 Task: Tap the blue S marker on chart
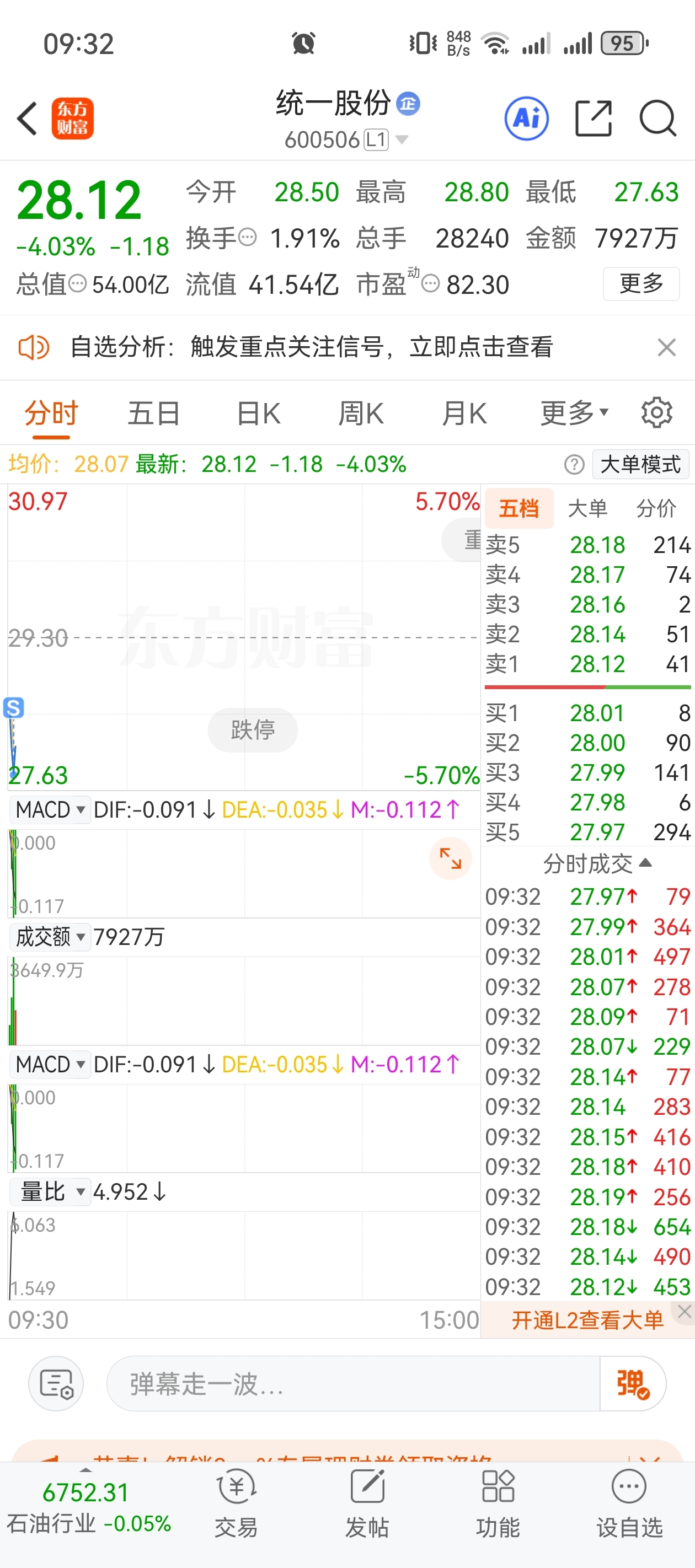click(13, 707)
